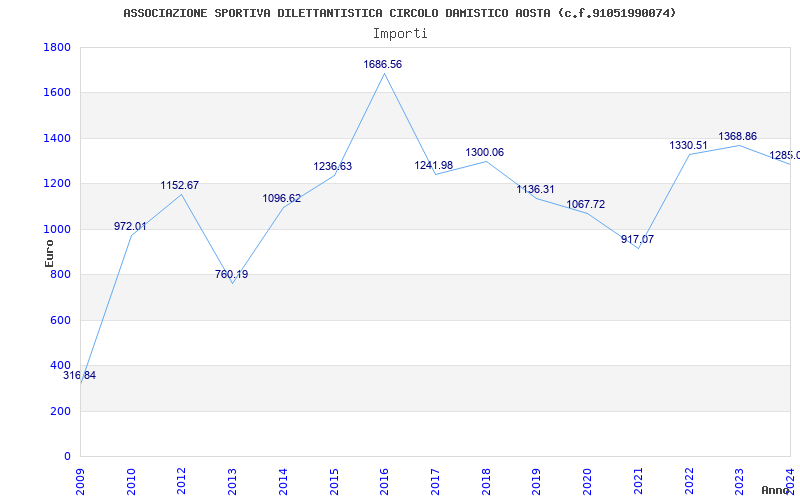The image size is (800, 500).
Task: Click the 917.07 data label
Action: click(x=637, y=239)
